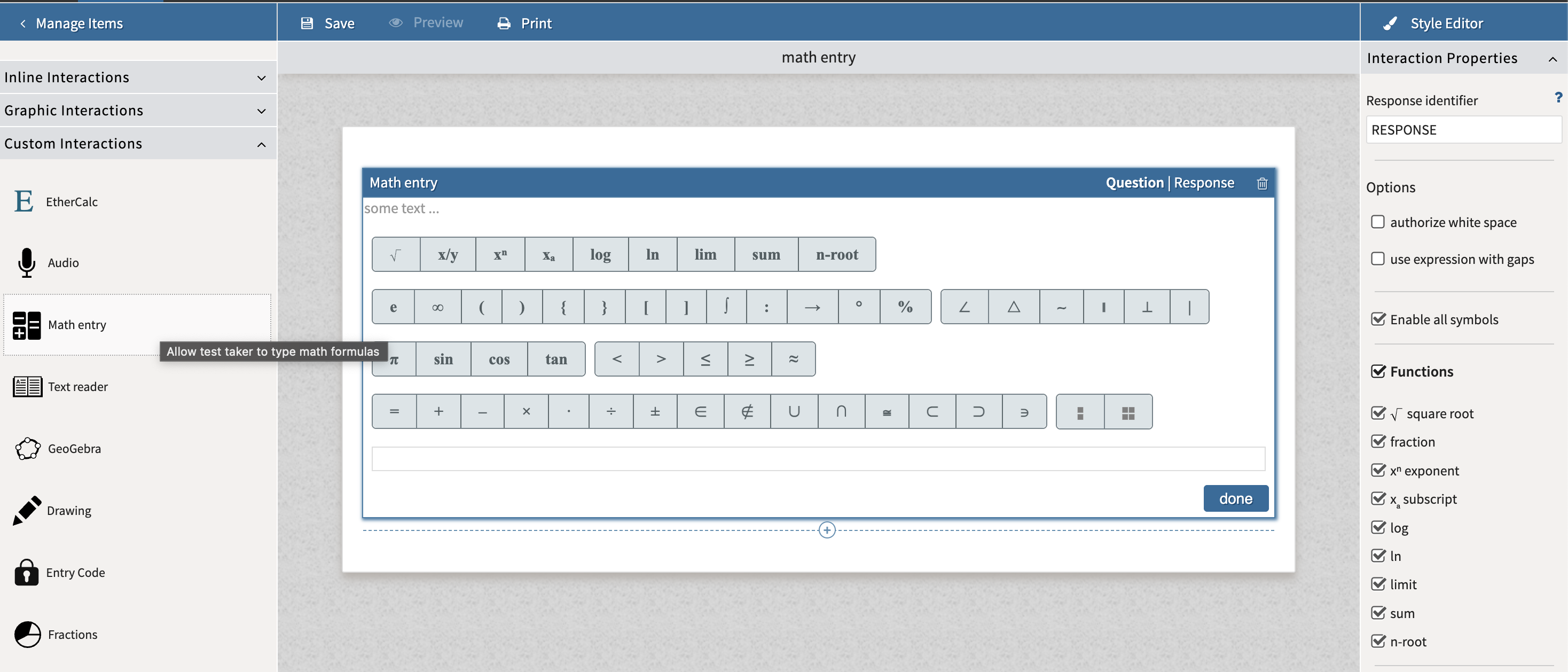
Task: Select the Entry Code interaction icon
Action: [x=26, y=572]
